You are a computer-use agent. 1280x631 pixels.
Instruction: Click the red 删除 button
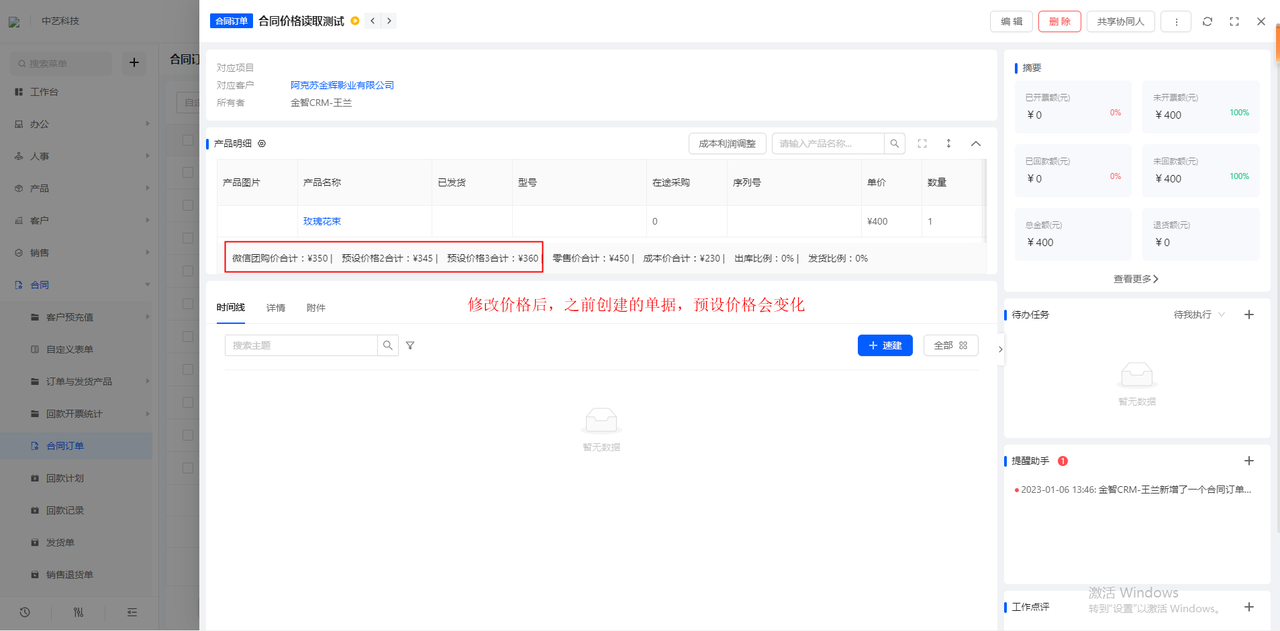1060,21
